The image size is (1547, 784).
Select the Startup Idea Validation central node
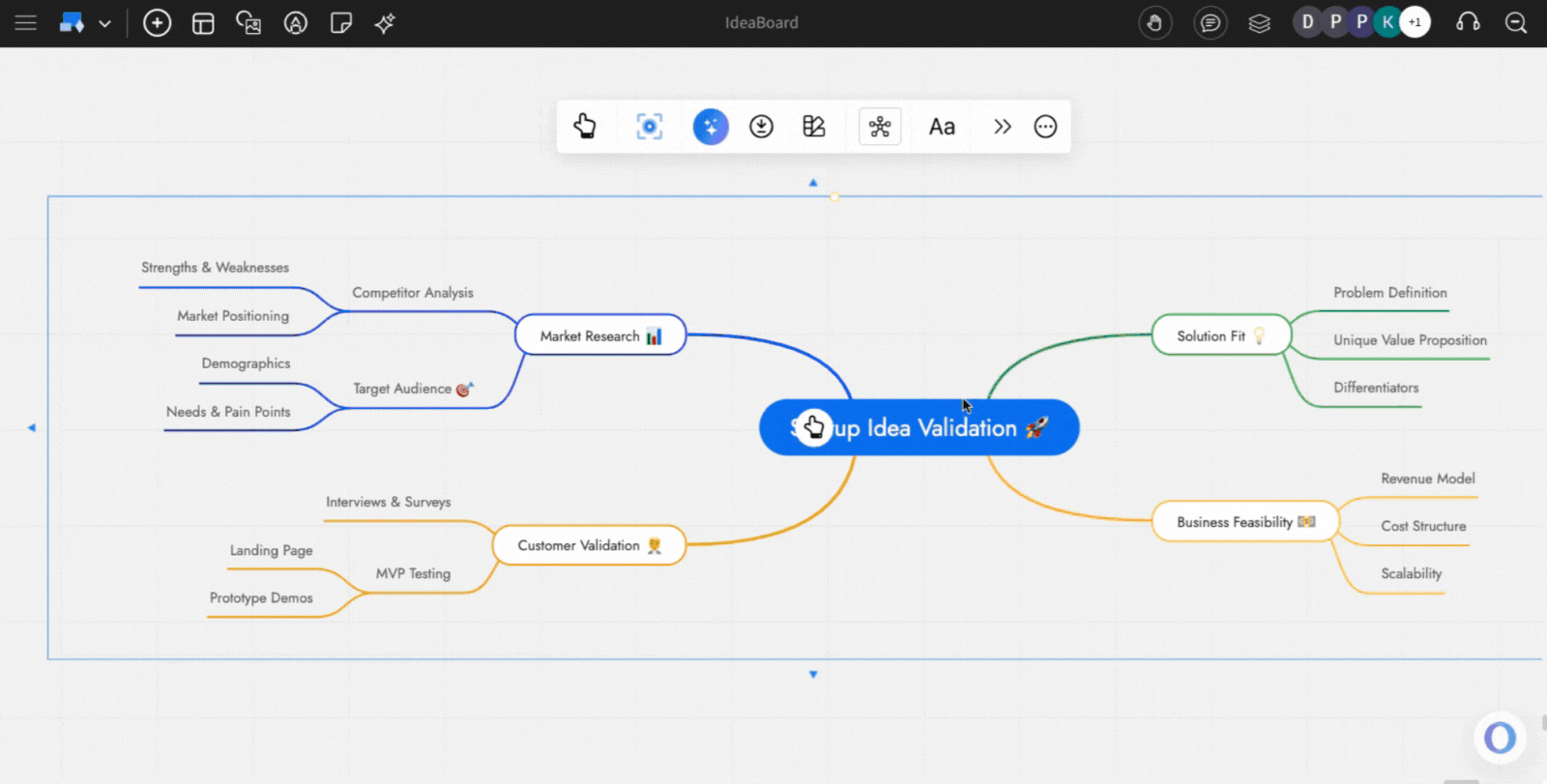(x=919, y=427)
